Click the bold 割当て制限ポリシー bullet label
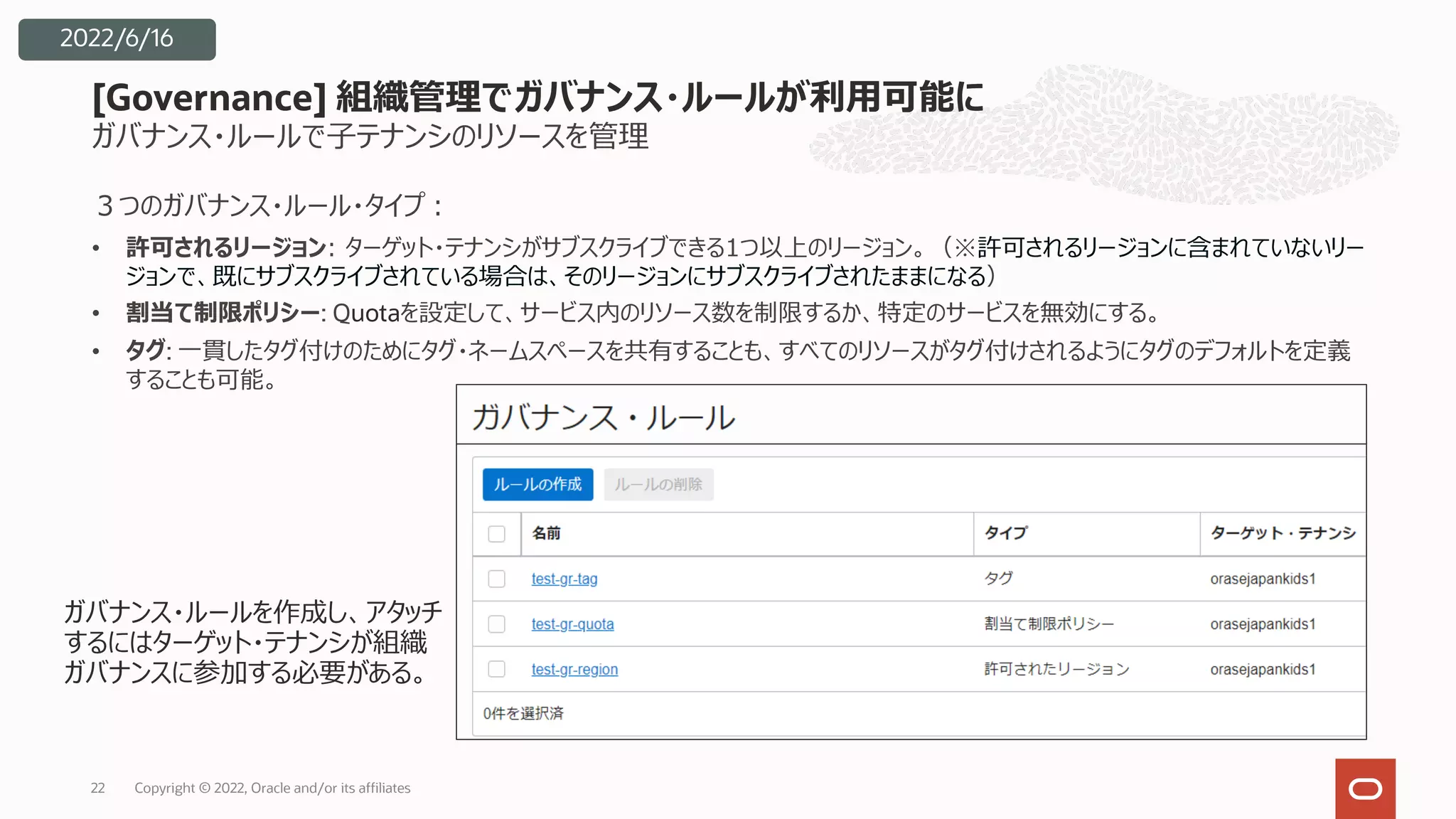This screenshot has width=1456, height=819. click(x=223, y=312)
